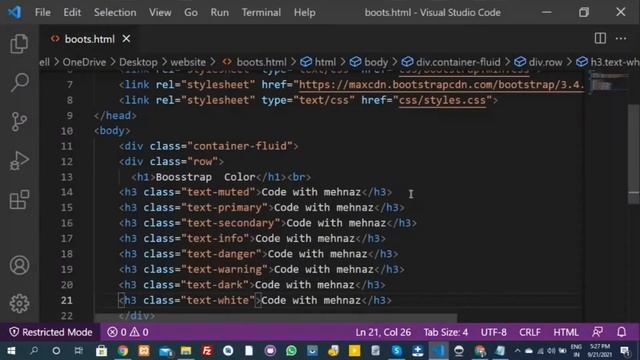Open the Run and Debug view
The width and height of the screenshot is (640, 360).
point(19,160)
